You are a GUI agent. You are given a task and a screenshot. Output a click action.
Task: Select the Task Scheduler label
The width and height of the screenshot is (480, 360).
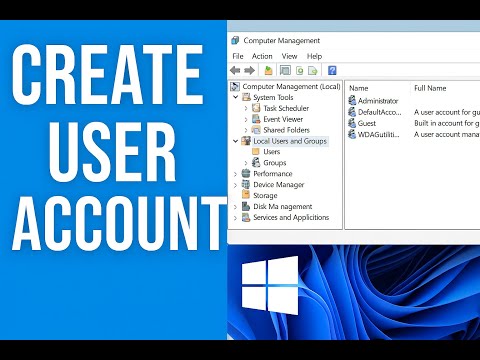coord(286,108)
